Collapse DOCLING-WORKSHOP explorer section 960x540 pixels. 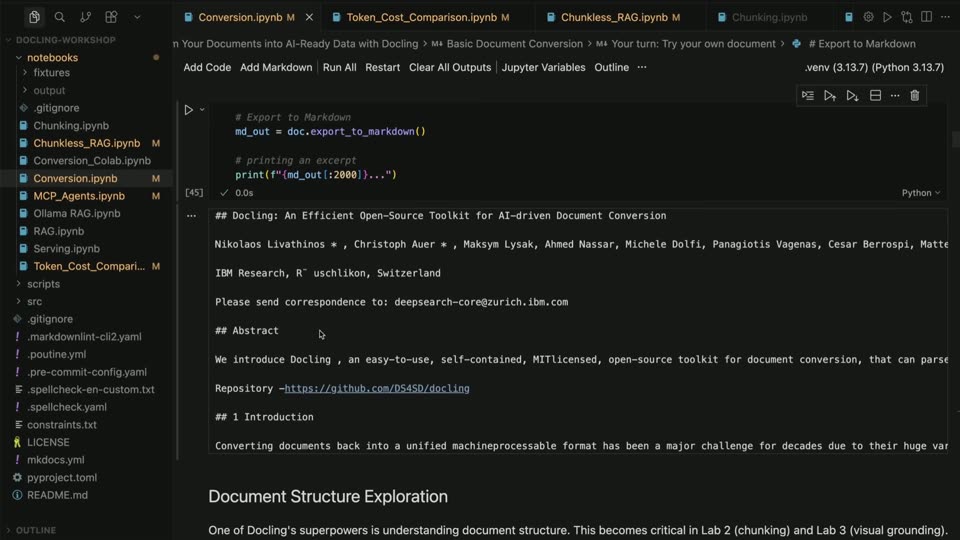[66, 40]
